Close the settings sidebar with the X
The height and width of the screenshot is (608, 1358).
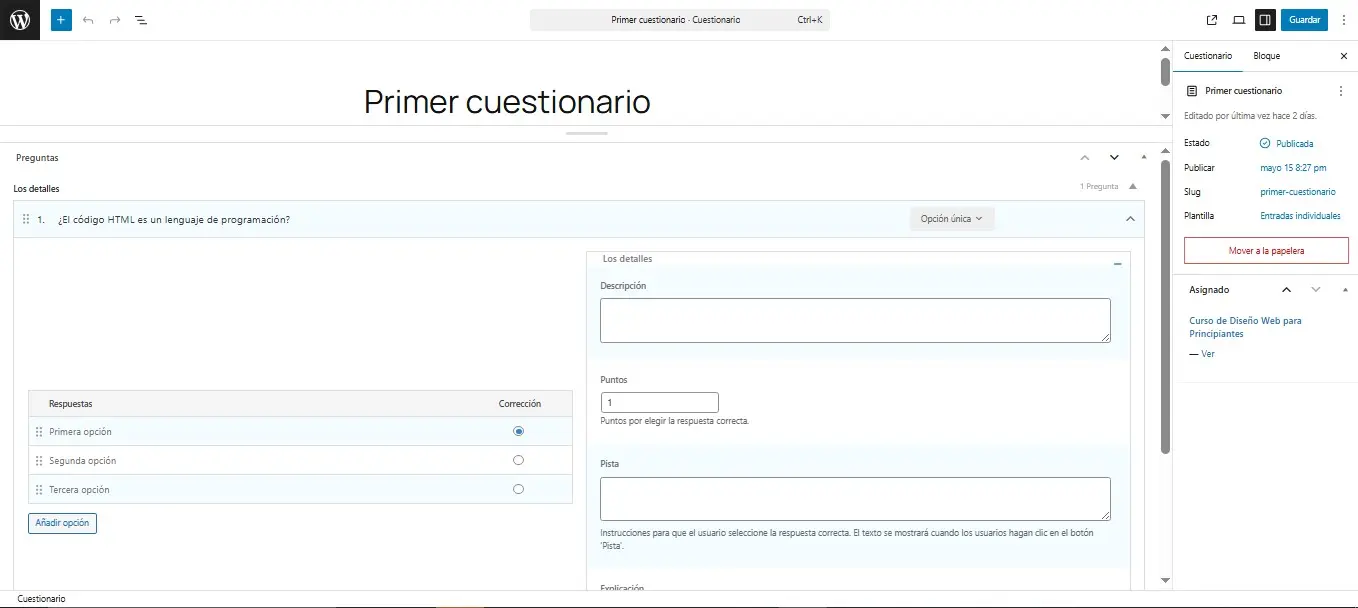(1343, 56)
